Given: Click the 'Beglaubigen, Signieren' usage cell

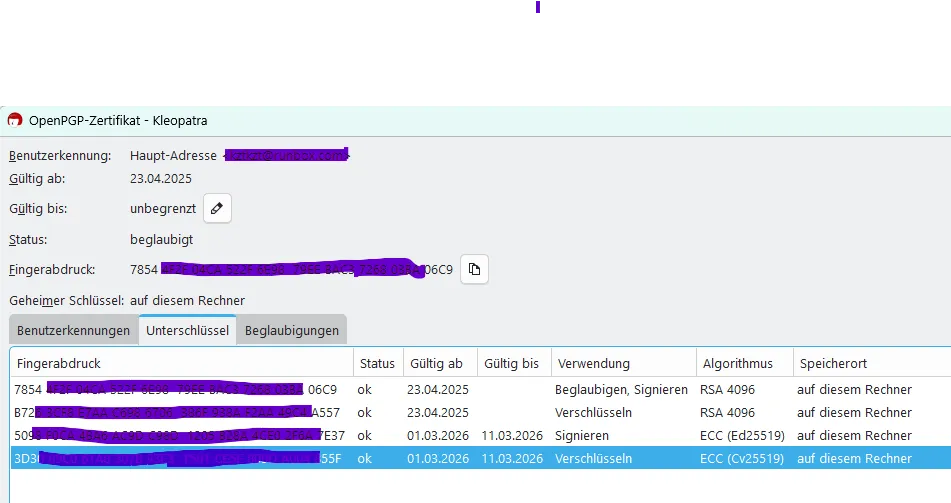Looking at the screenshot, I should coord(621,390).
